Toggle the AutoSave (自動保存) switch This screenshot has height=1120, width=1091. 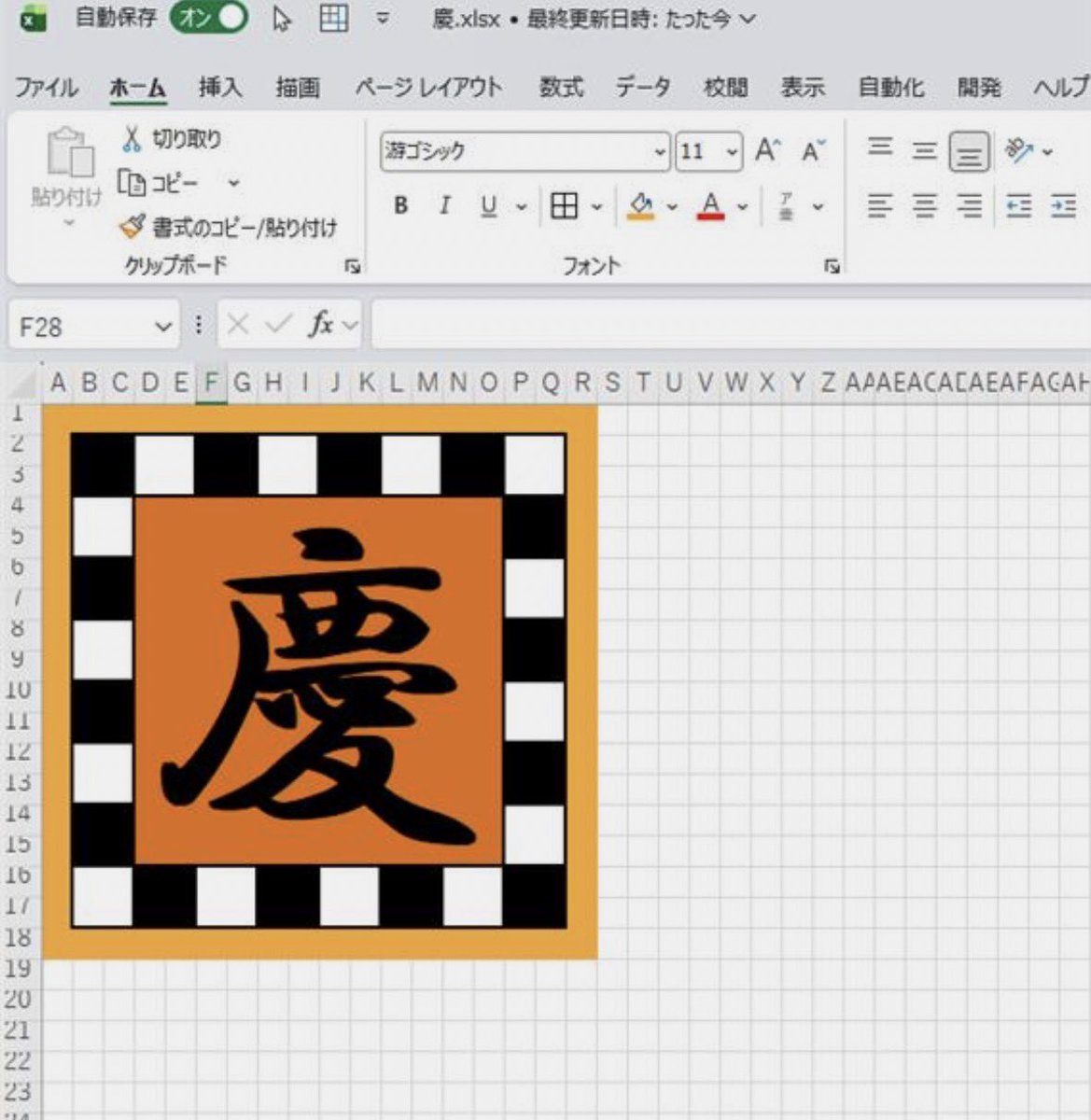coord(209,19)
